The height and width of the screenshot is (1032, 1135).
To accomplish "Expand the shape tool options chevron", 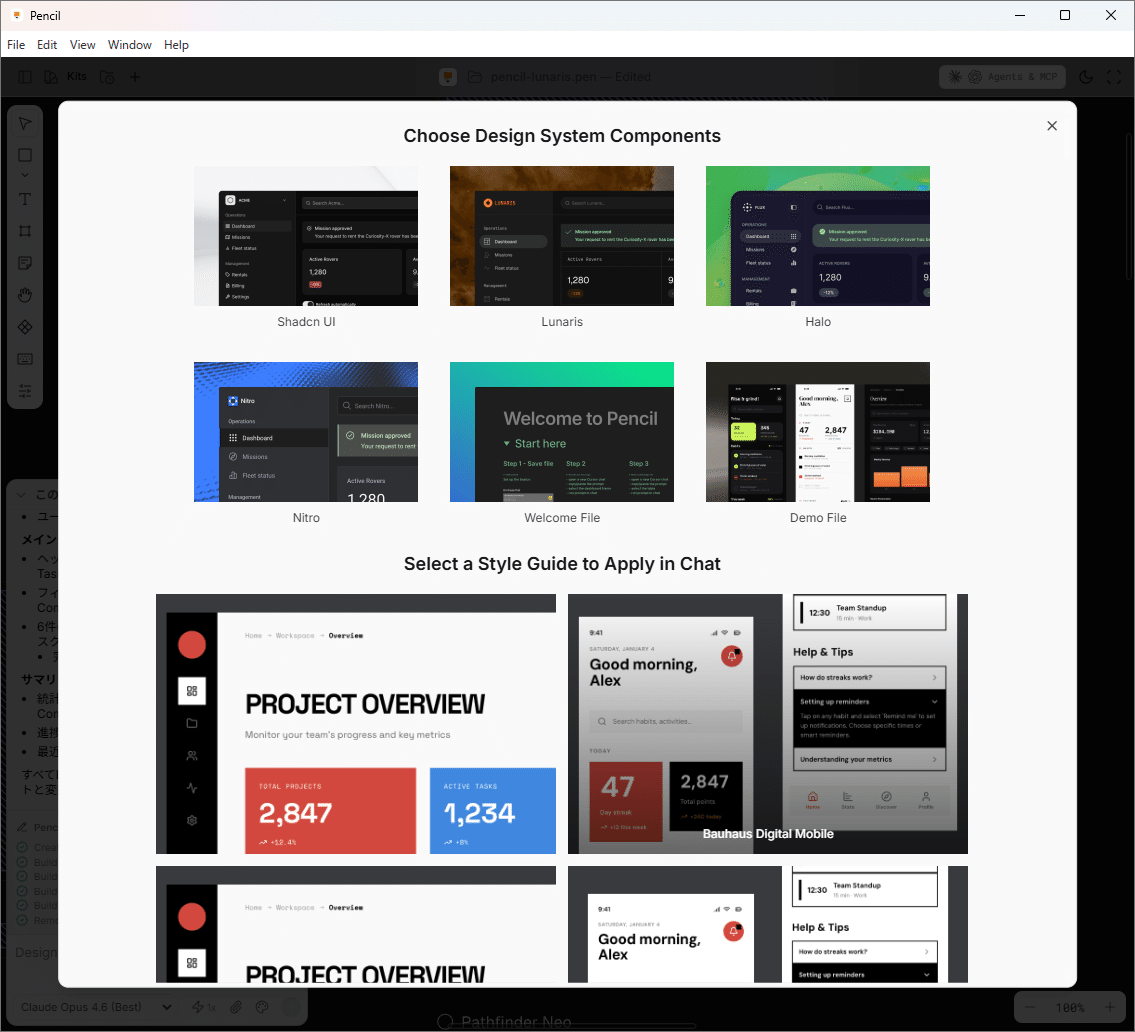I will (x=25, y=175).
